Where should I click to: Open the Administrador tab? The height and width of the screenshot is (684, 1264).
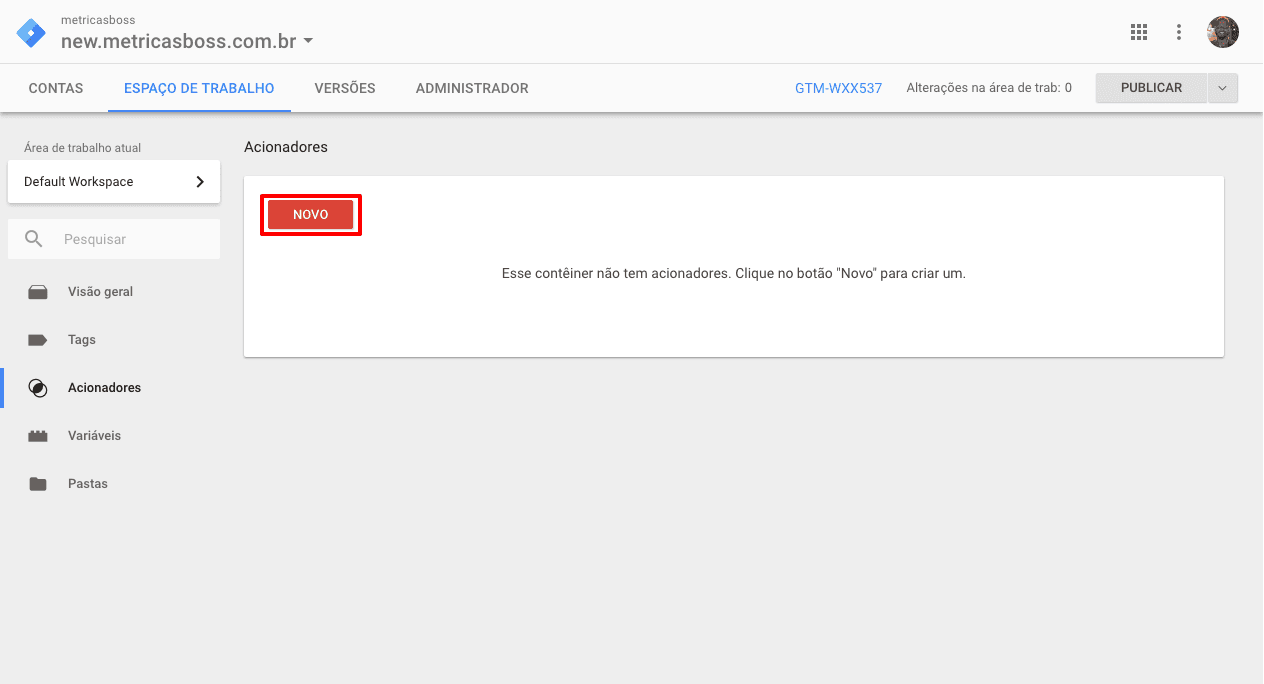click(472, 88)
